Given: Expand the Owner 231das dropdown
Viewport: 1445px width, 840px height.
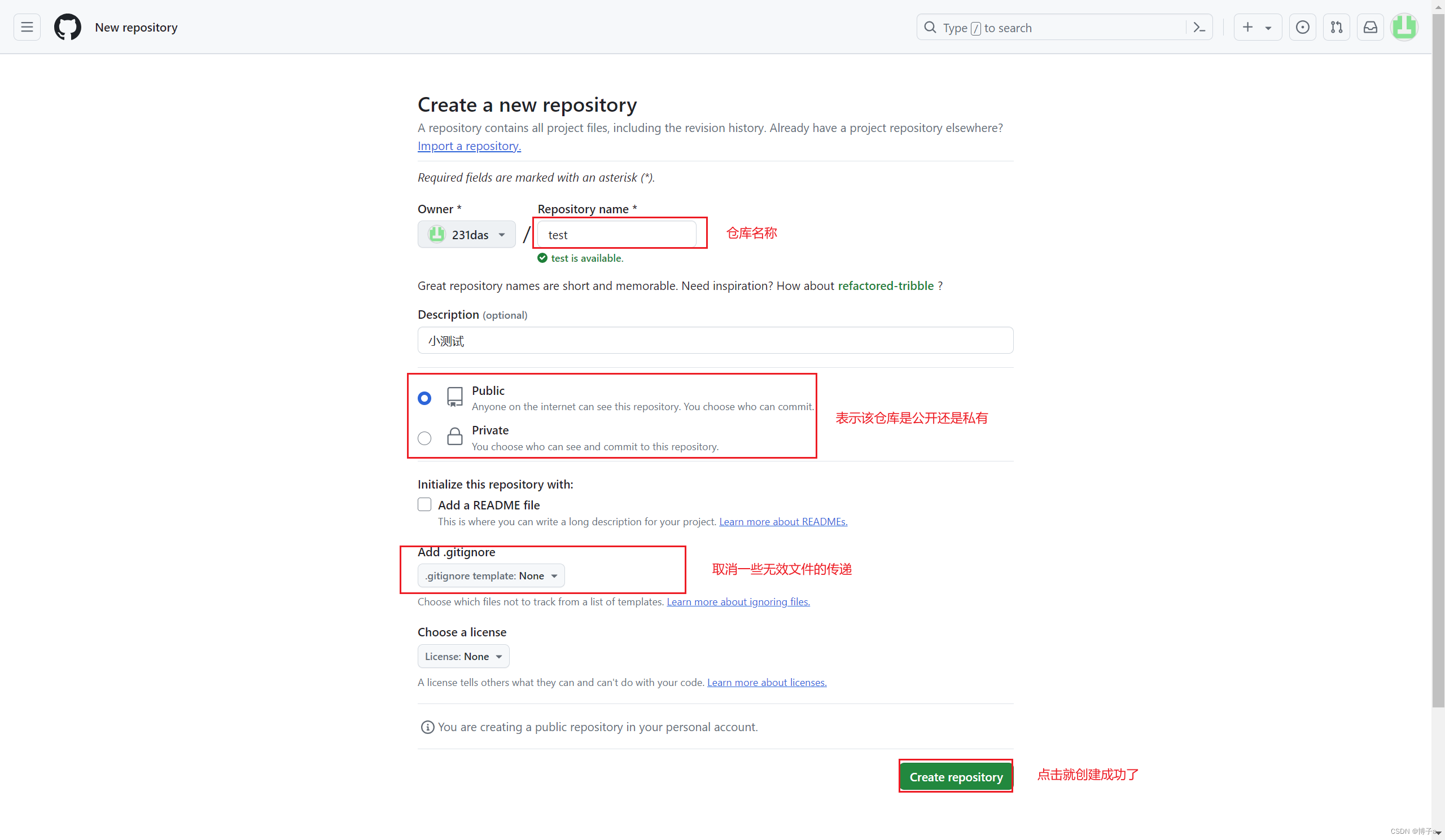Looking at the screenshot, I should click(x=466, y=234).
